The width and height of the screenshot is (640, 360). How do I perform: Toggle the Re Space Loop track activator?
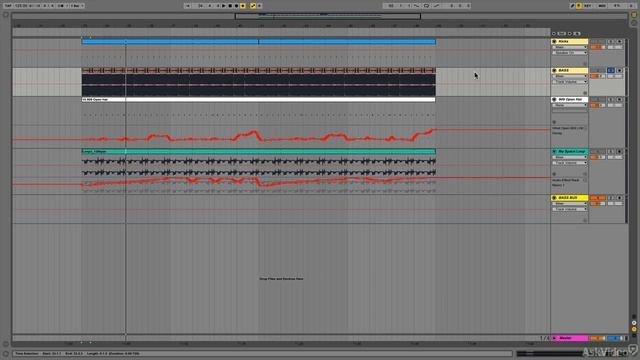[598, 151]
